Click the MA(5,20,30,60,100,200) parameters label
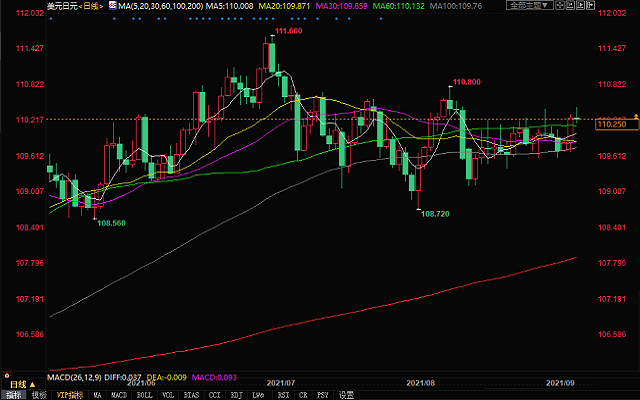The image size is (640, 400). (x=159, y=6)
